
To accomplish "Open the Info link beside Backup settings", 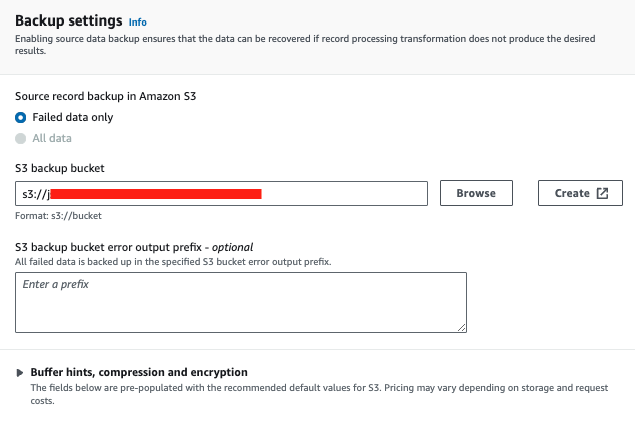I will (x=137, y=21).
